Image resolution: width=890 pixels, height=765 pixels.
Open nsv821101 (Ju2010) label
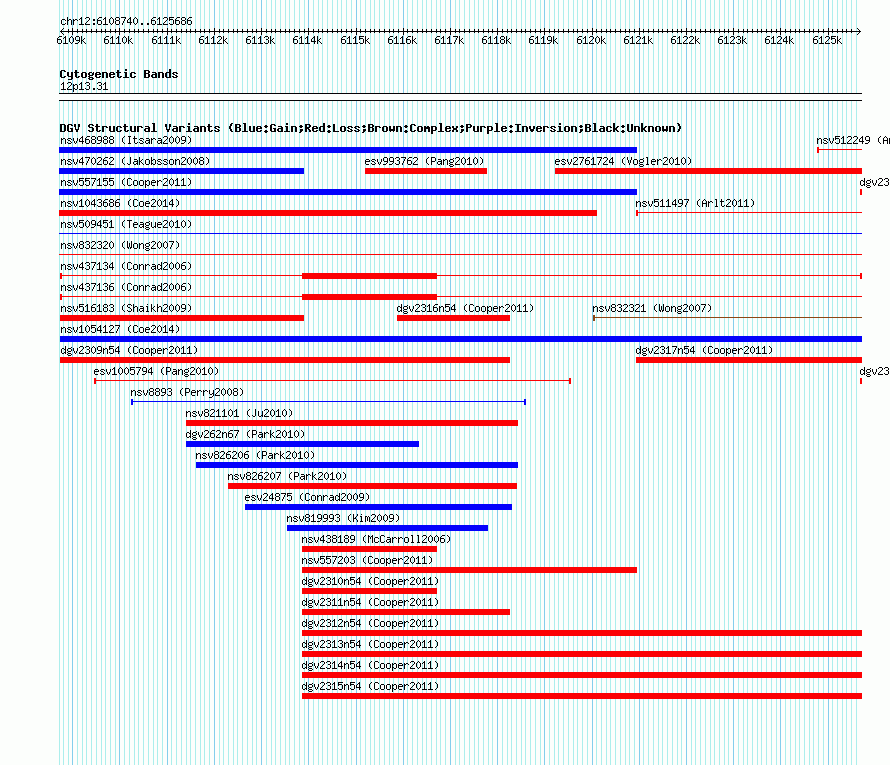(239, 413)
